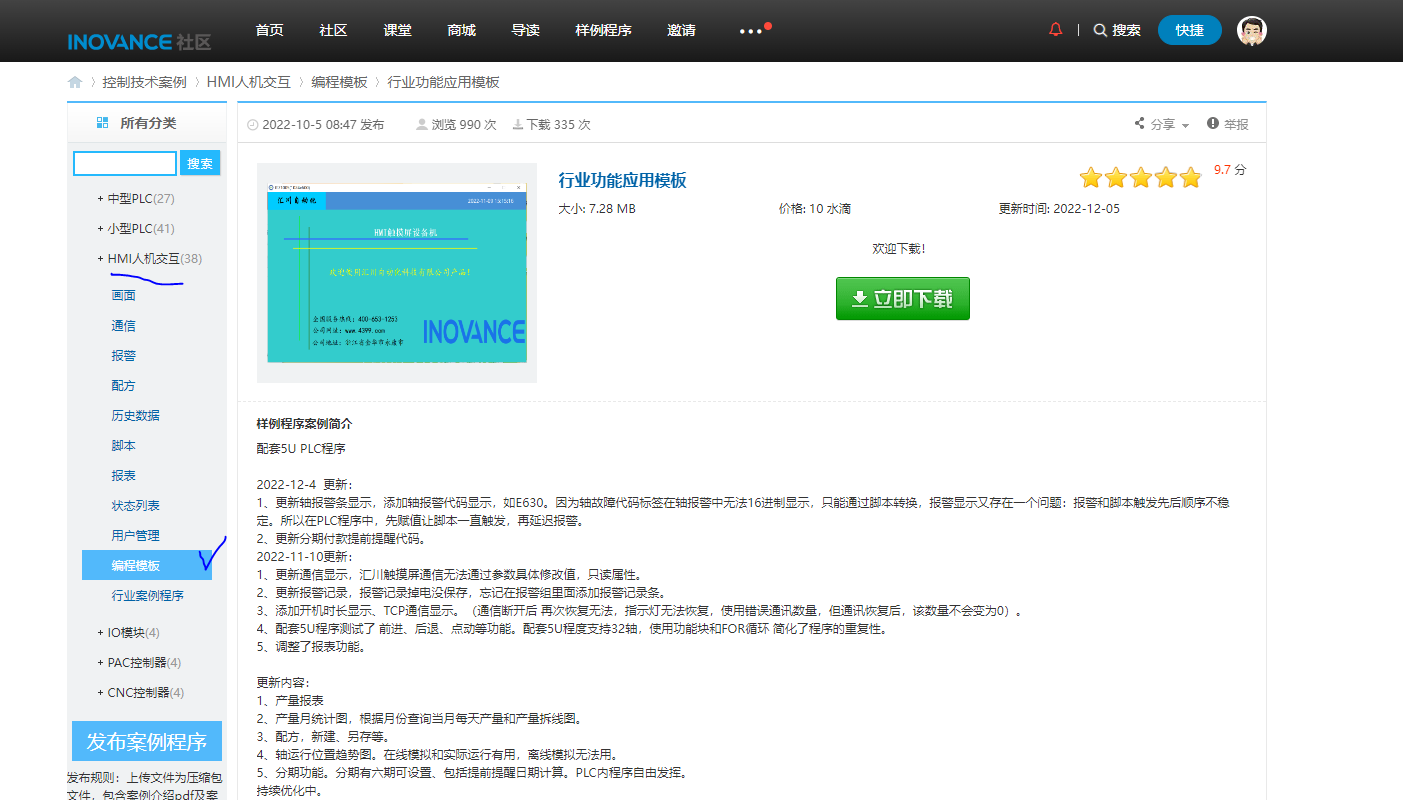Open the 样例程序 menu item

click(604, 30)
